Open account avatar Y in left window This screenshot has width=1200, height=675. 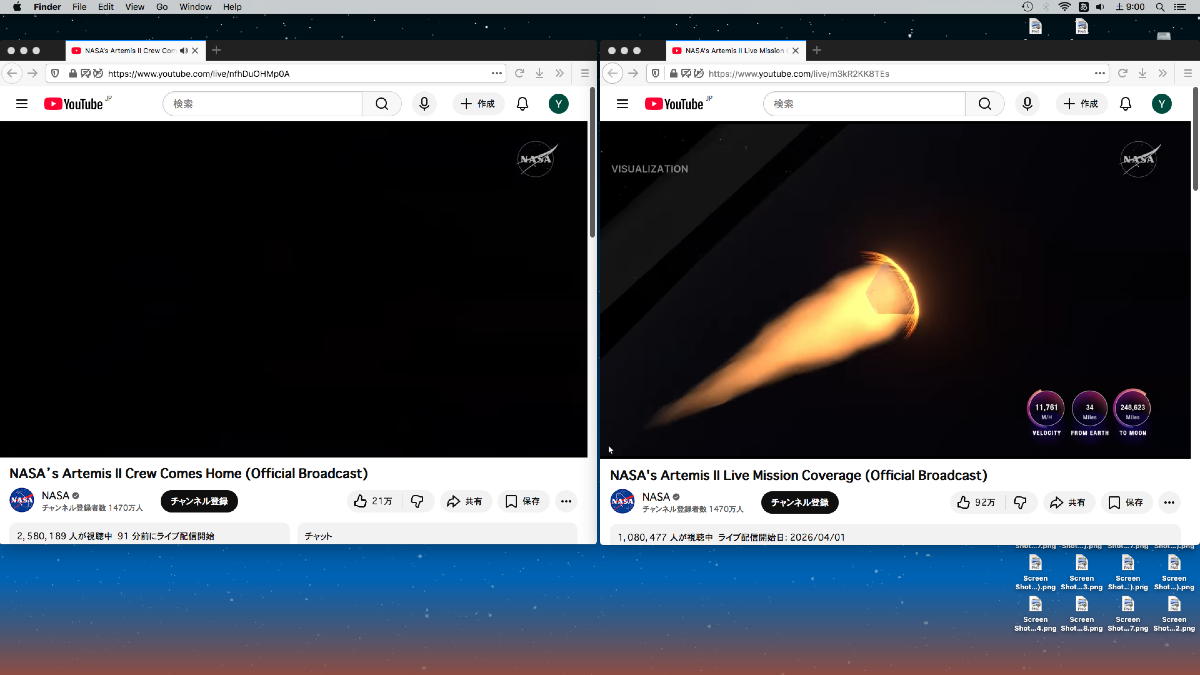[559, 104]
